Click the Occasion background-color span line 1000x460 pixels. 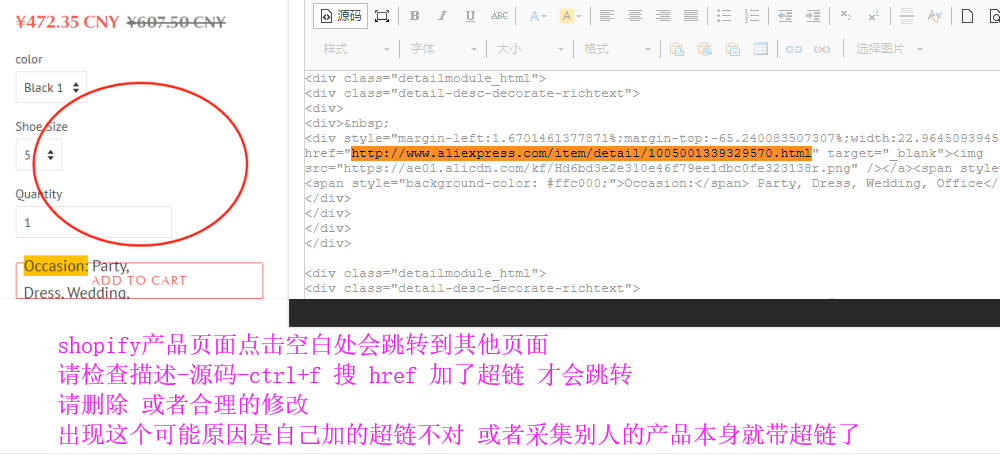652,183
